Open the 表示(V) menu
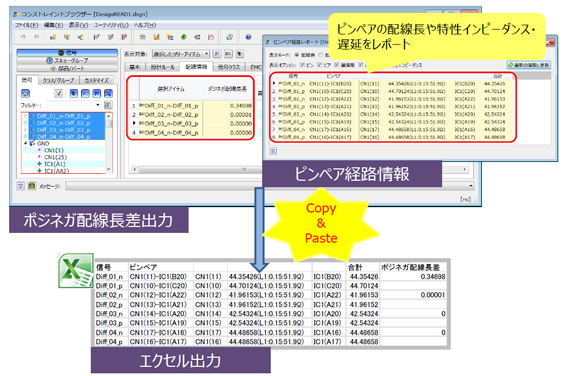Image resolution: width=570 pixels, height=376 pixels. (x=79, y=25)
